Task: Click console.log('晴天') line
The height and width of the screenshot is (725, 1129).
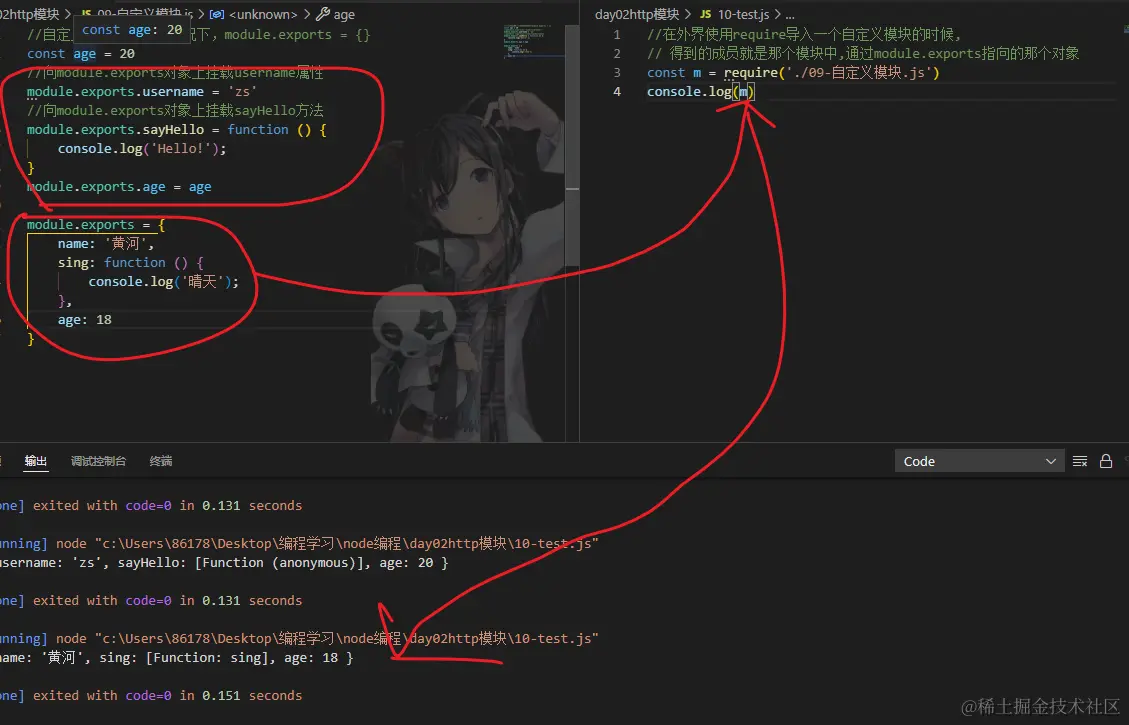Action: [163, 282]
